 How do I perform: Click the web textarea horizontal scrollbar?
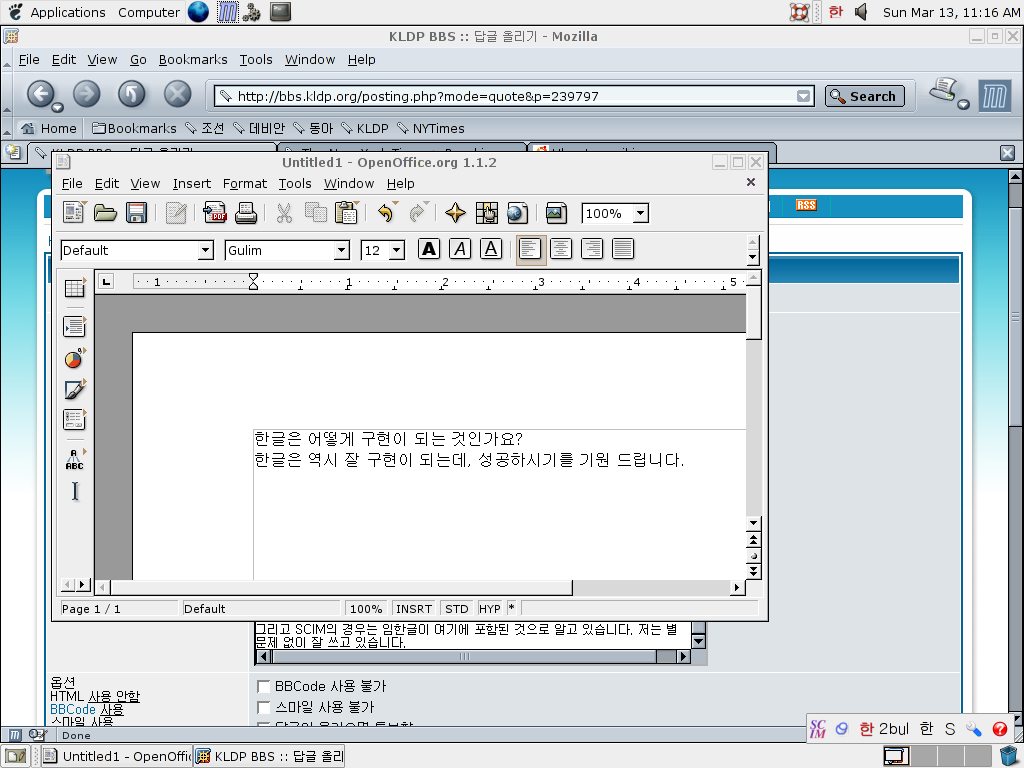473,656
